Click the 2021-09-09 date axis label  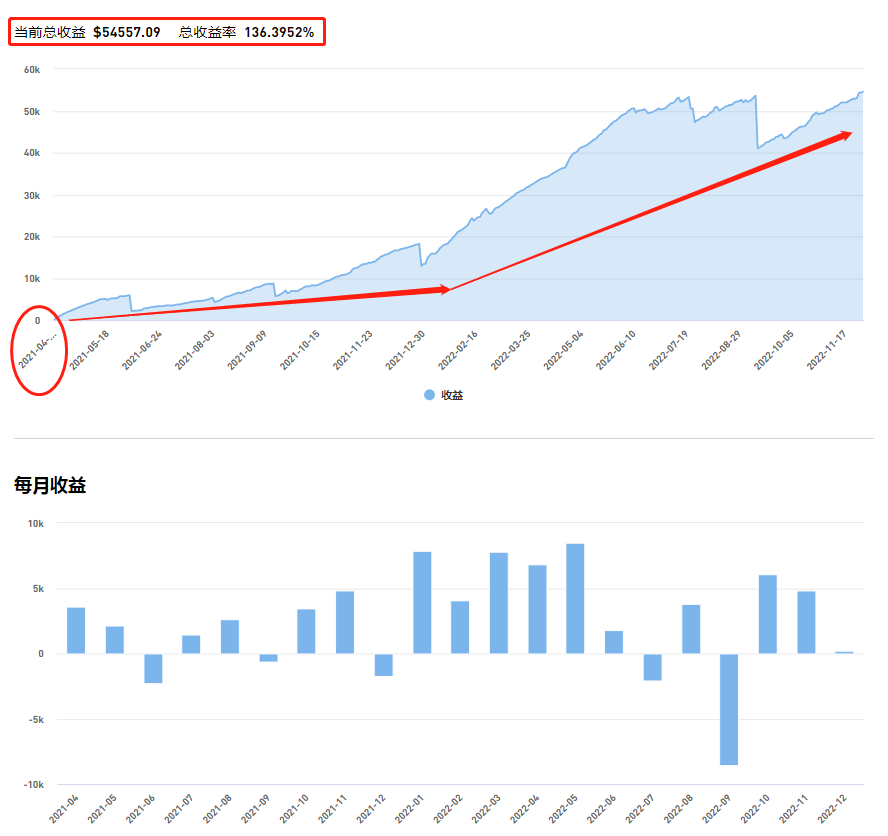pos(247,350)
